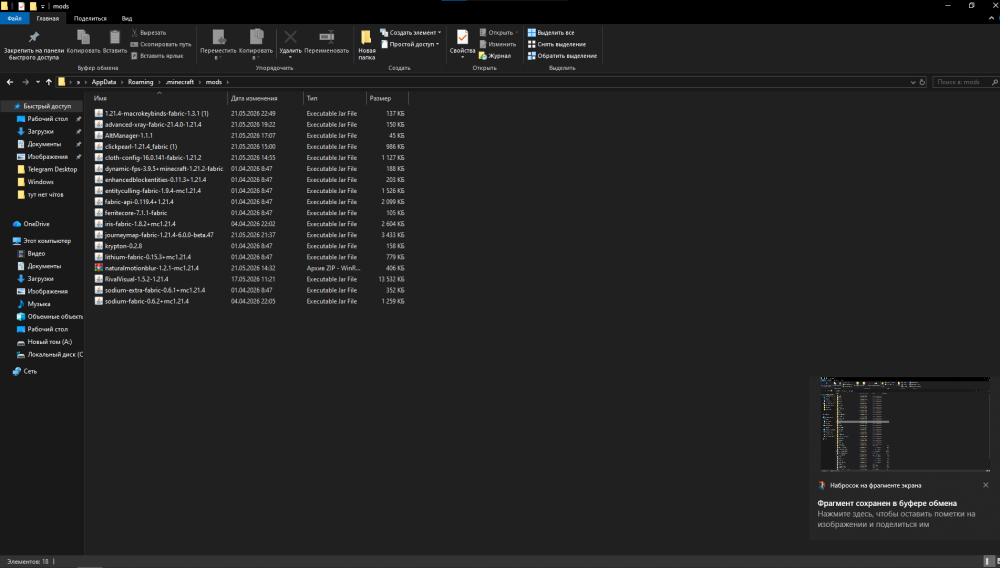The height and width of the screenshot is (568, 1000).
Task: Click Открыть (Open) in the ribbon
Action: coord(498,33)
